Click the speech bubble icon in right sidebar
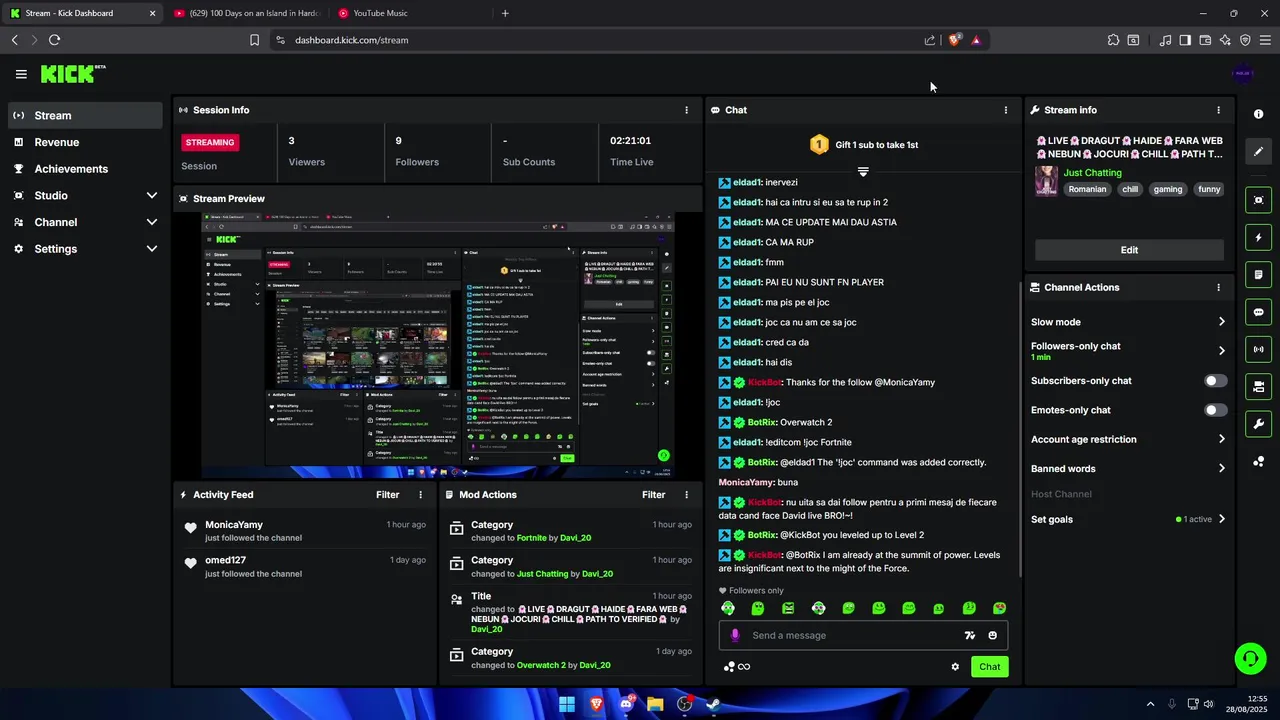The width and height of the screenshot is (1280, 720). pyautogui.click(x=1258, y=312)
